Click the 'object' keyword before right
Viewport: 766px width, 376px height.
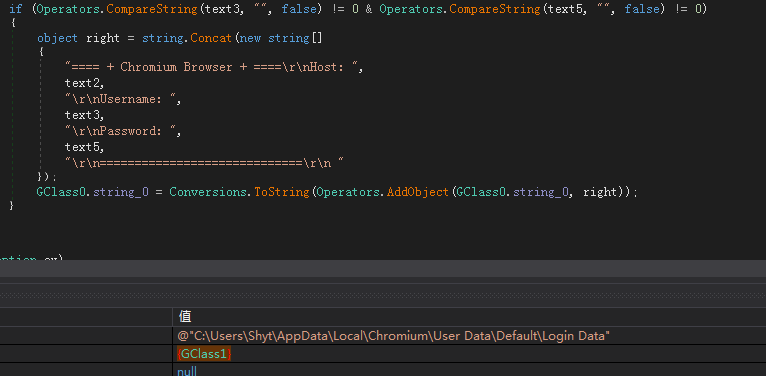(x=57, y=38)
